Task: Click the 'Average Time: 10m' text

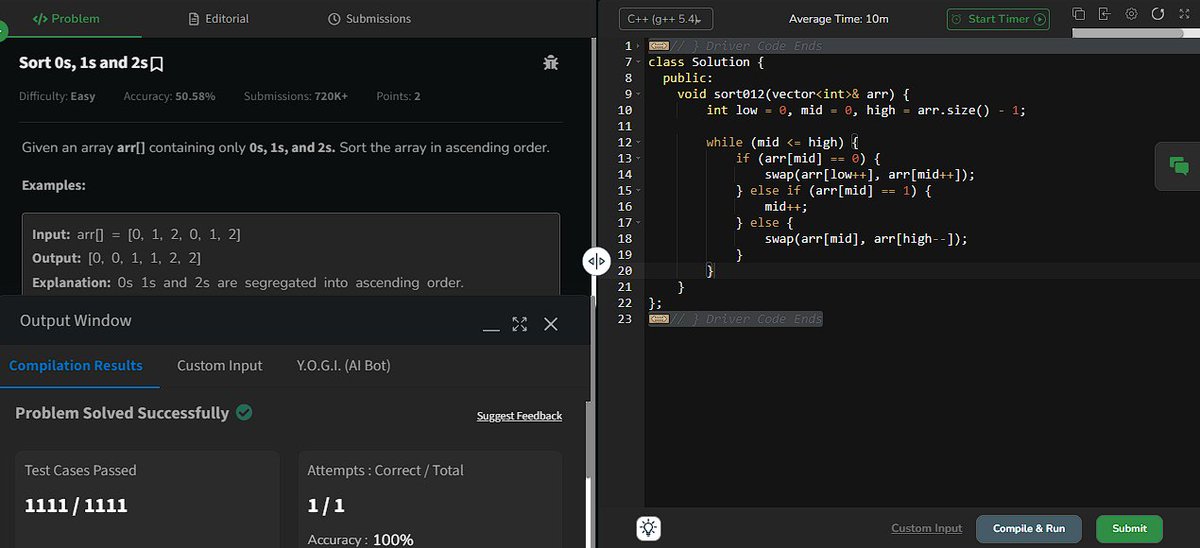Action: pos(838,19)
